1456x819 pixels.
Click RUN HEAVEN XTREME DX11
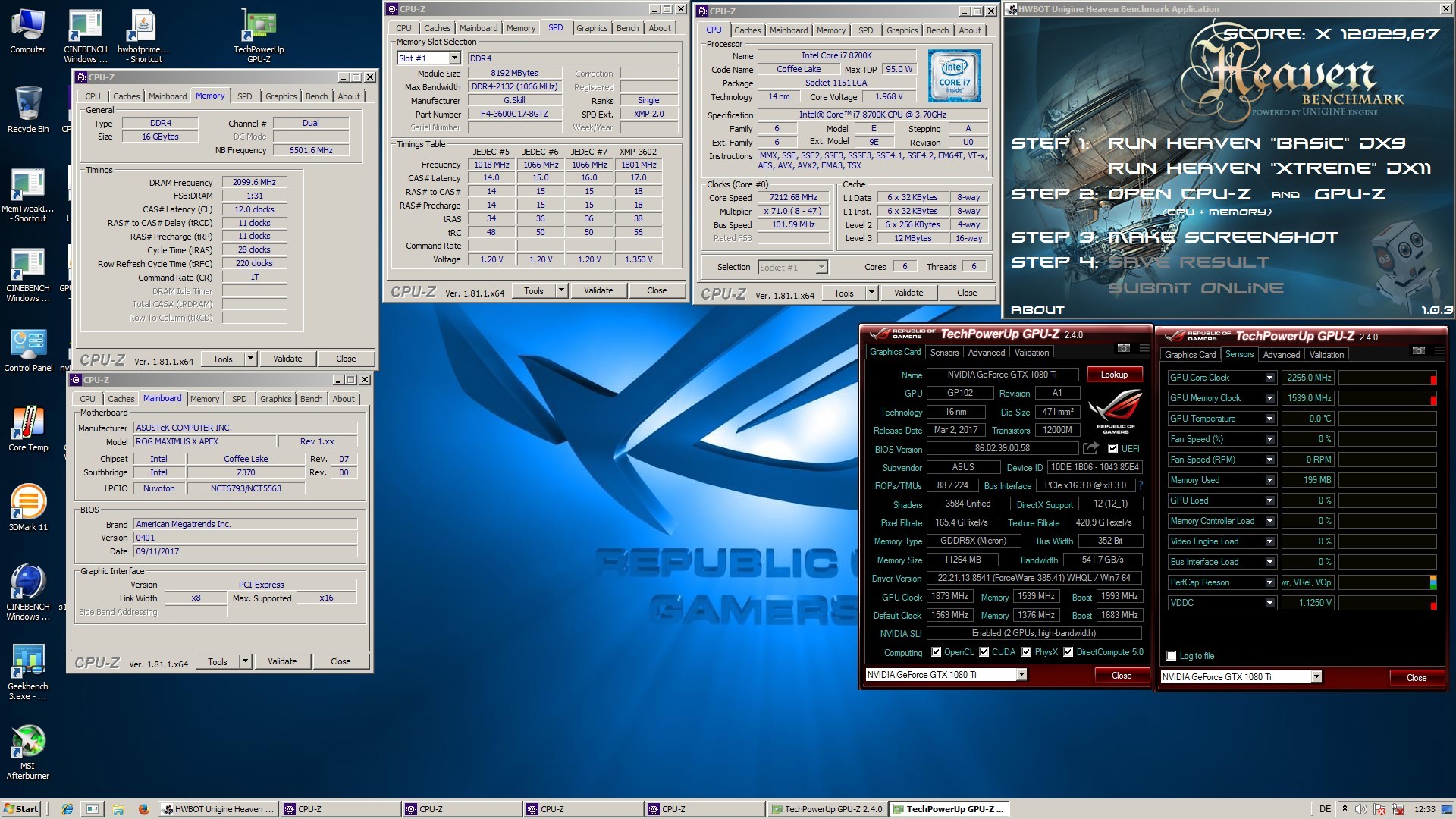[x=1269, y=168]
